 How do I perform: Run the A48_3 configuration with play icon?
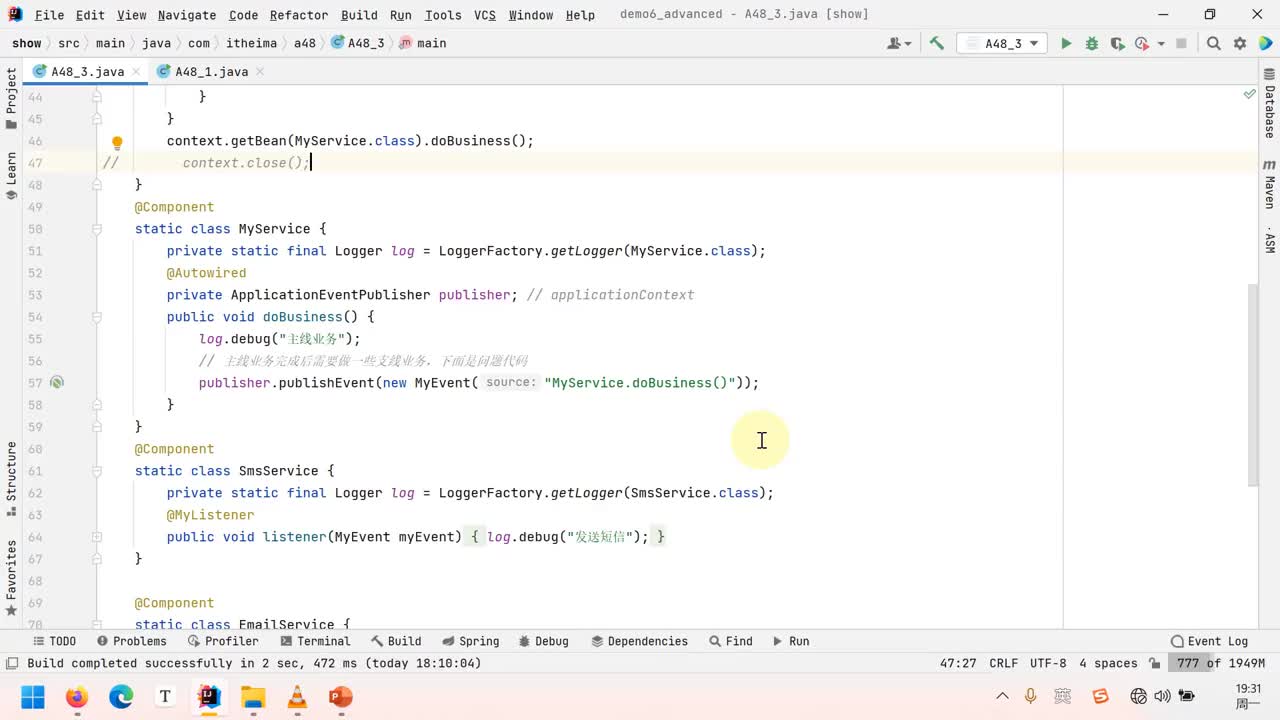[1066, 43]
